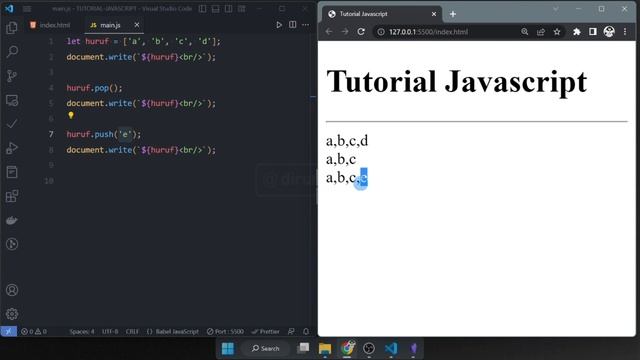Click the let huruf array declaration line

(x=143, y=41)
